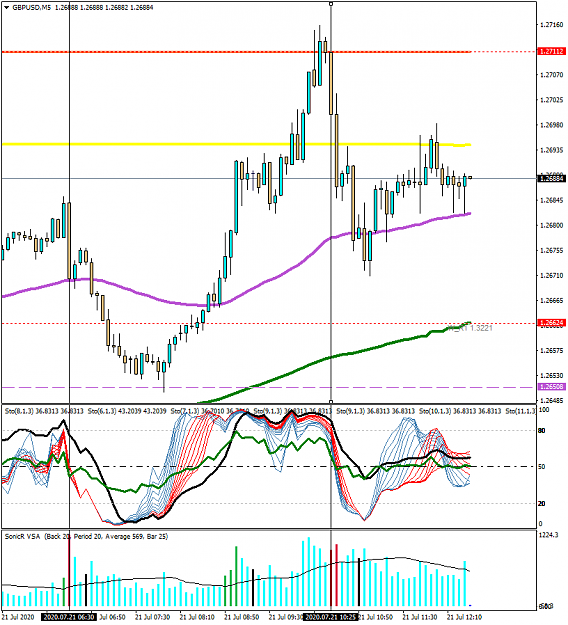Click the Sto(6.1.3) 43.2039 indicator label
The height and width of the screenshot is (625, 568).
(x=127, y=411)
